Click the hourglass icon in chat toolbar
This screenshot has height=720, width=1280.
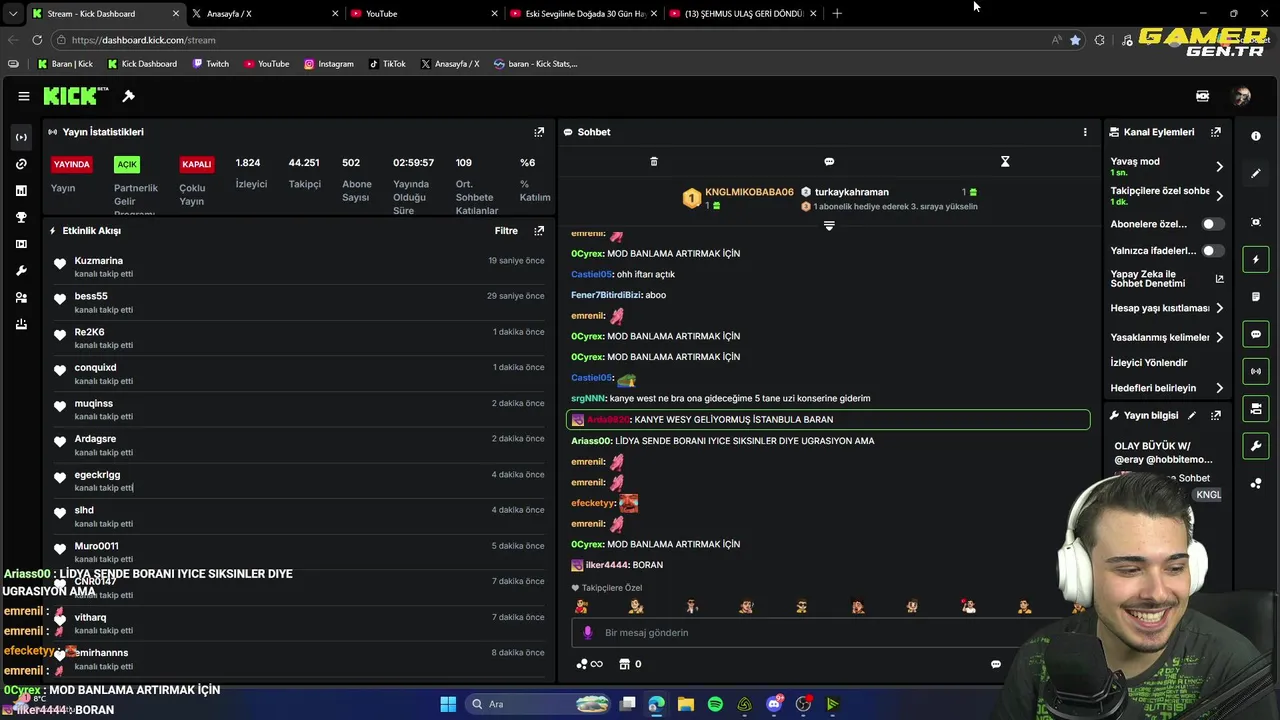click(1005, 161)
